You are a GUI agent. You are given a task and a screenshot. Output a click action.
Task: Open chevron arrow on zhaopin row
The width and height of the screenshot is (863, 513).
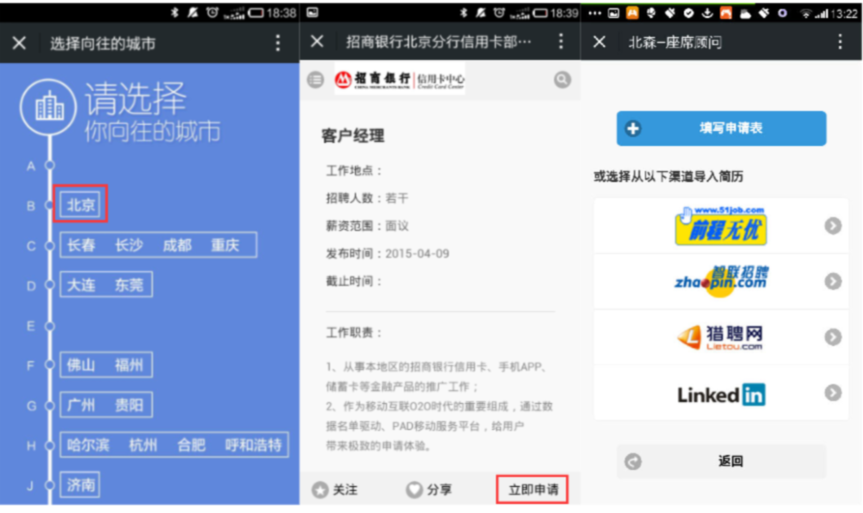tap(833, 281)
